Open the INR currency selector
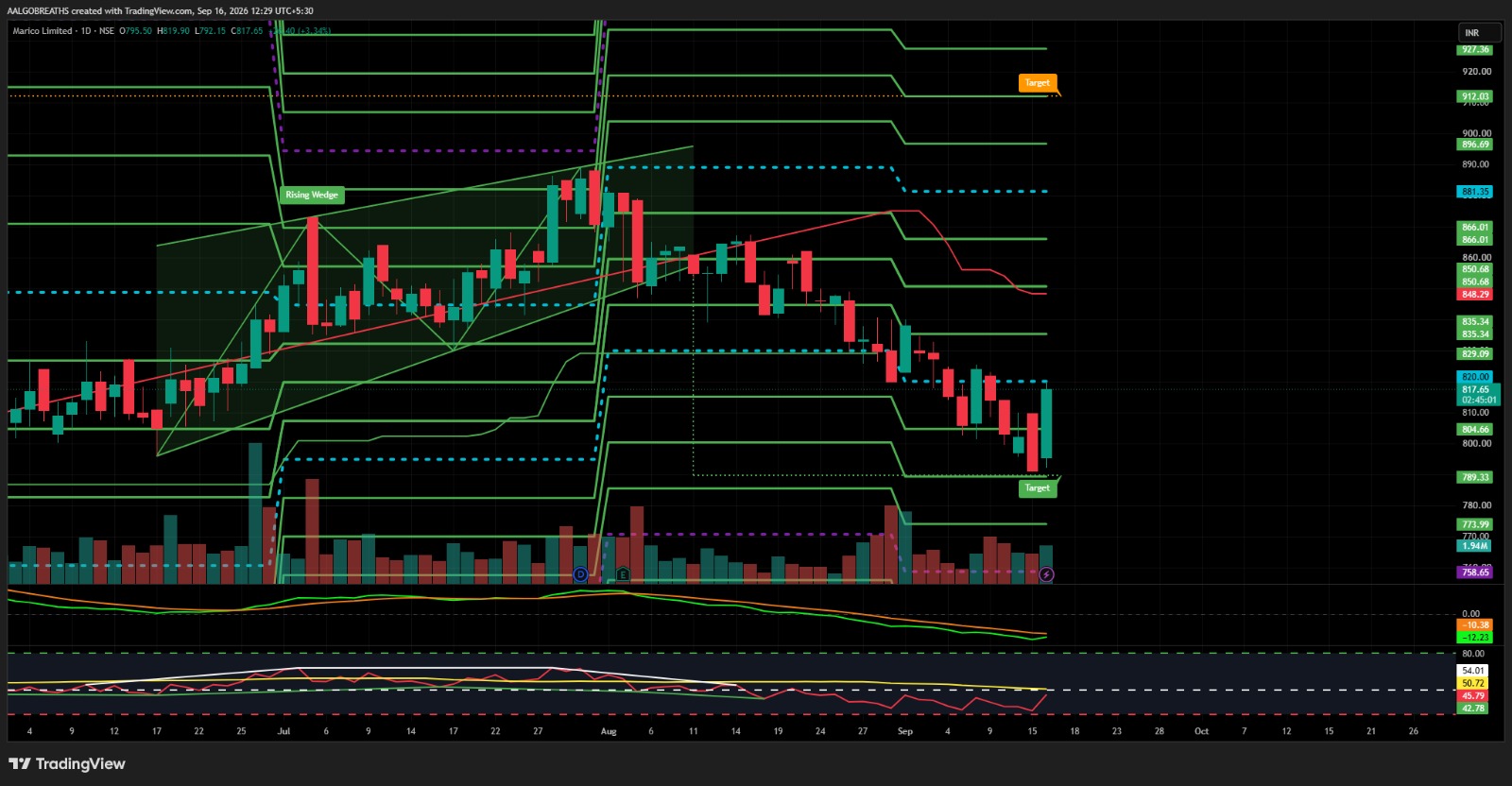This screenshot has height=786, width=1512. (1479, 33)
